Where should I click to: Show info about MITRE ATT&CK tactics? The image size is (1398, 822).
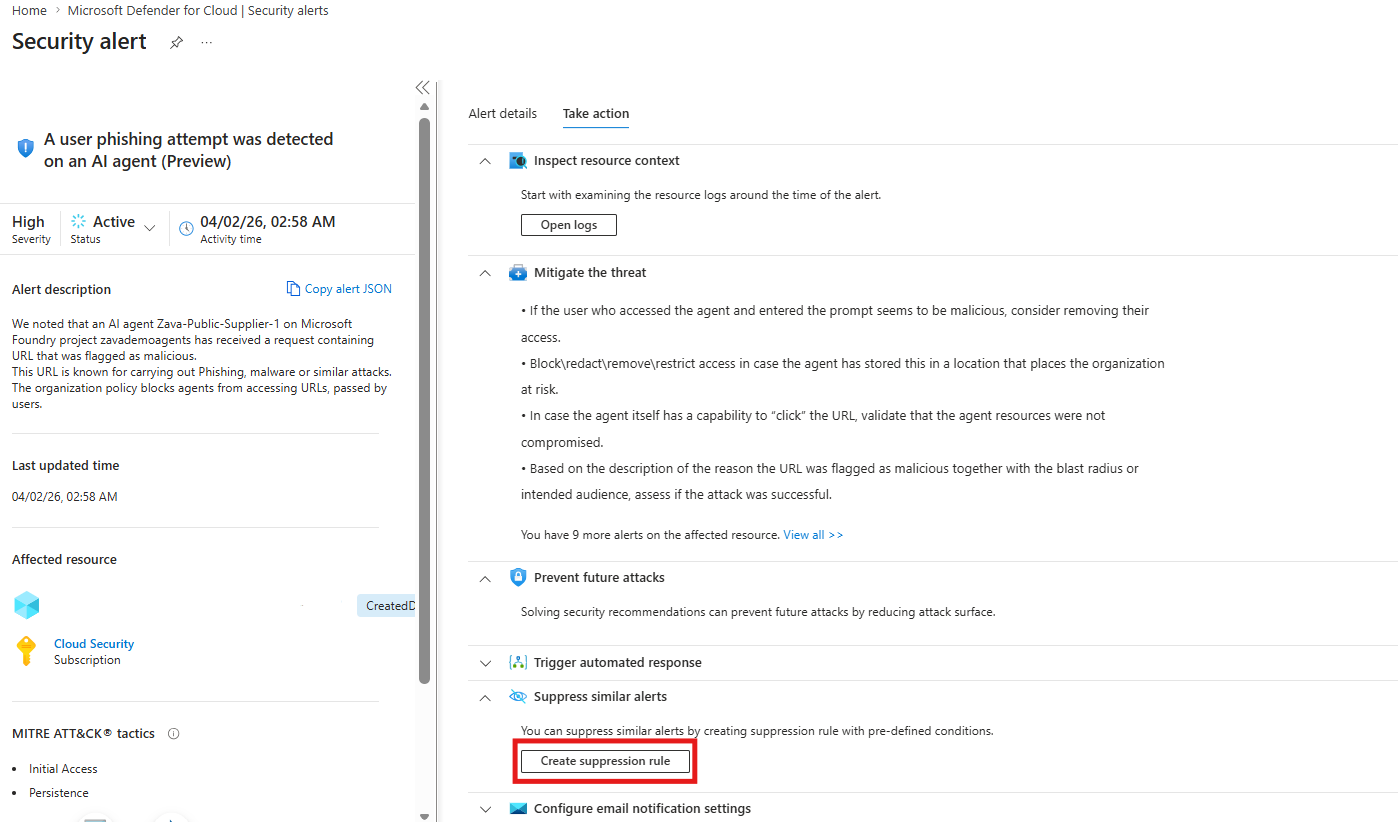(x=174, y=733)
